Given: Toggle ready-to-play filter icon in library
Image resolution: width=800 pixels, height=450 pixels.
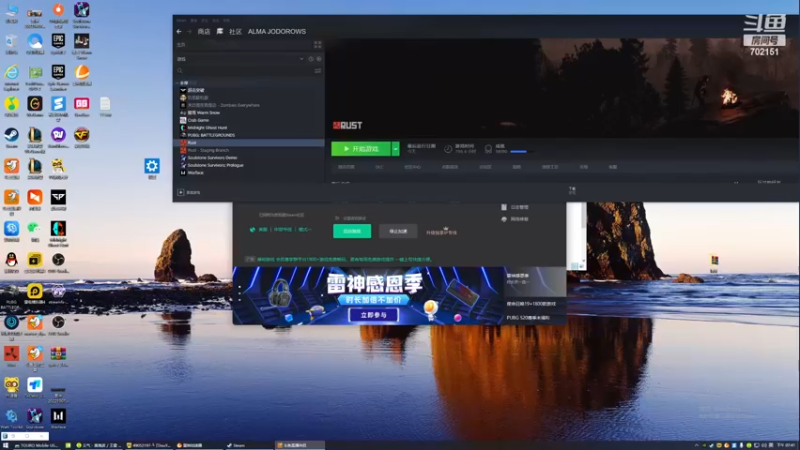Looking at the screenshot, I should pyautogui.click(x=319, y=59).
